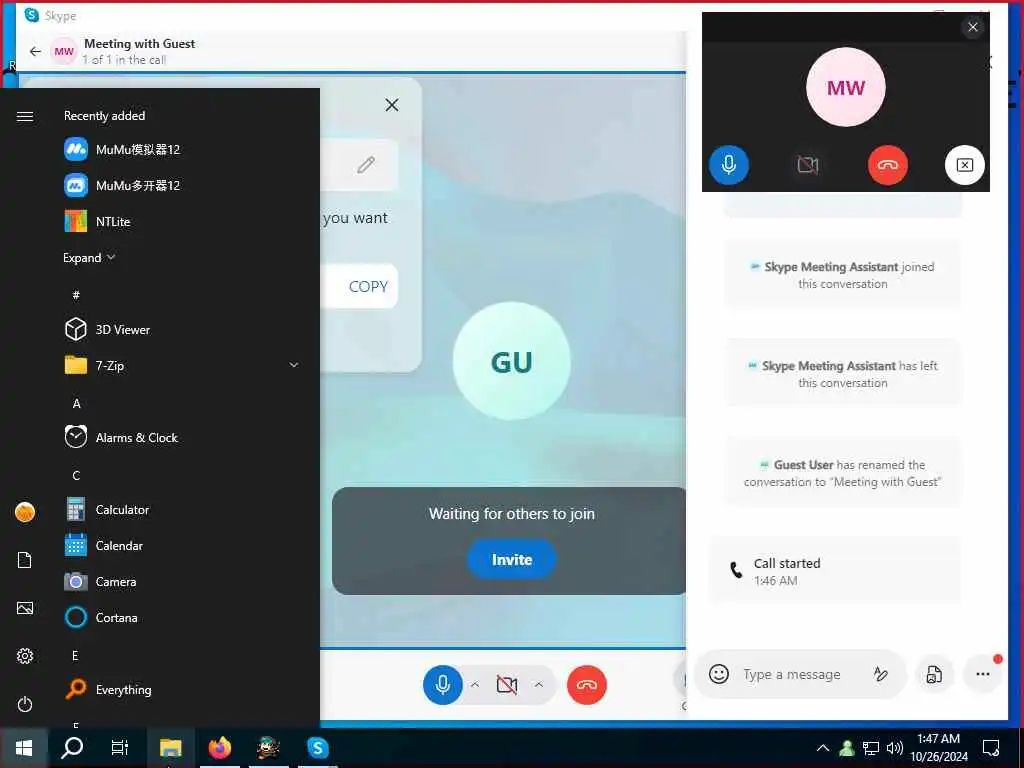Click the MW avatar in floating window

pos(846,87)
